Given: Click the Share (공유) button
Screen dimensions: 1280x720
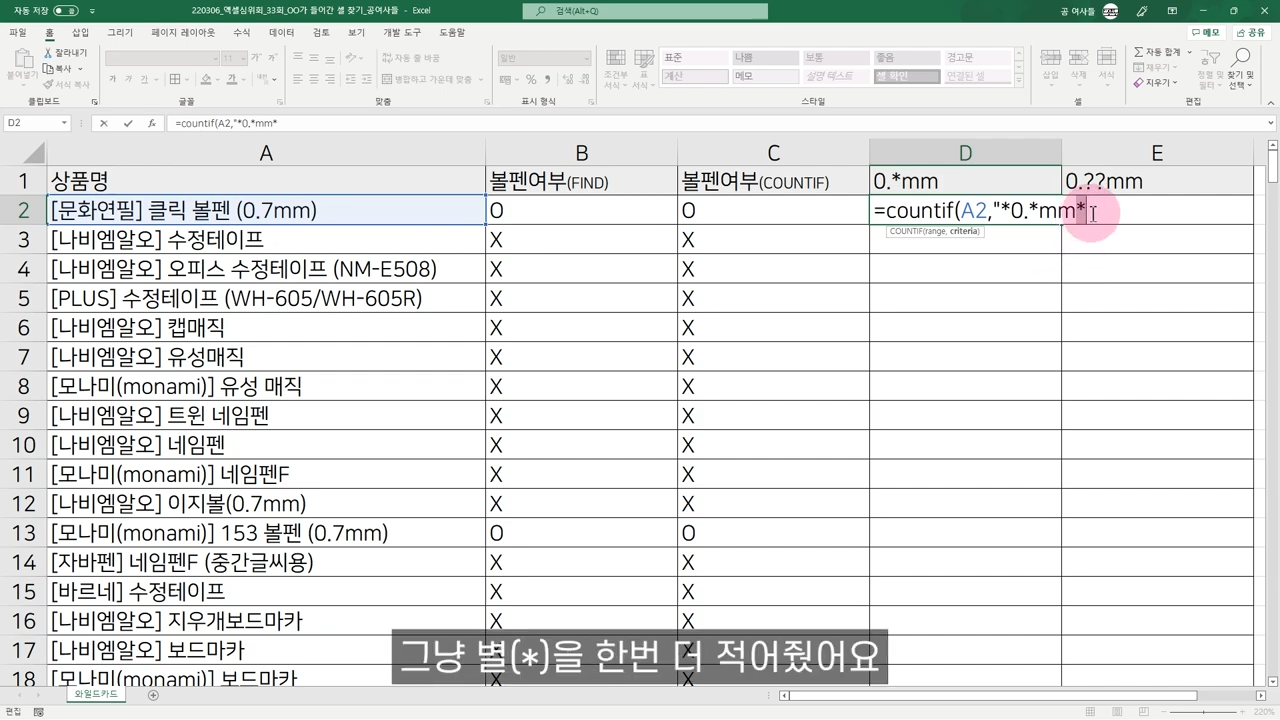Looking at the screenshot, I should click(x=1250, y=33).
